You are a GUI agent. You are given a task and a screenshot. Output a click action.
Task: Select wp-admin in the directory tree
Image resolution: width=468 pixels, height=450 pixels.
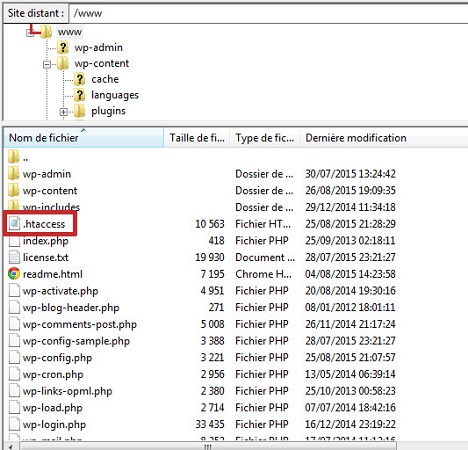click(x=99, y=48)
